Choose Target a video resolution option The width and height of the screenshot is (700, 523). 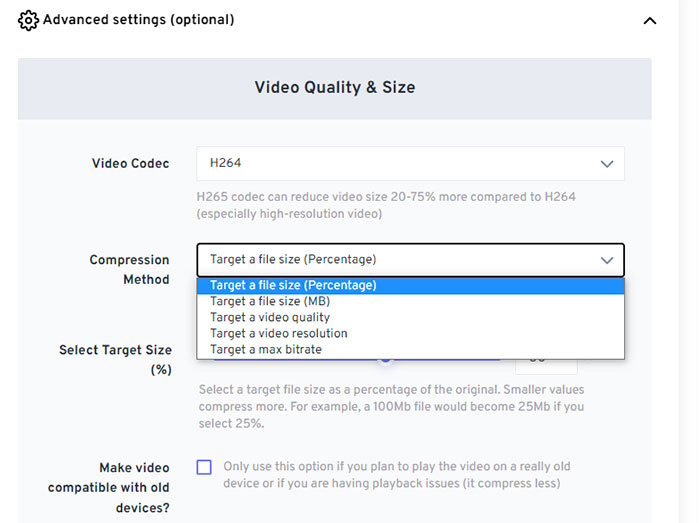410,333
